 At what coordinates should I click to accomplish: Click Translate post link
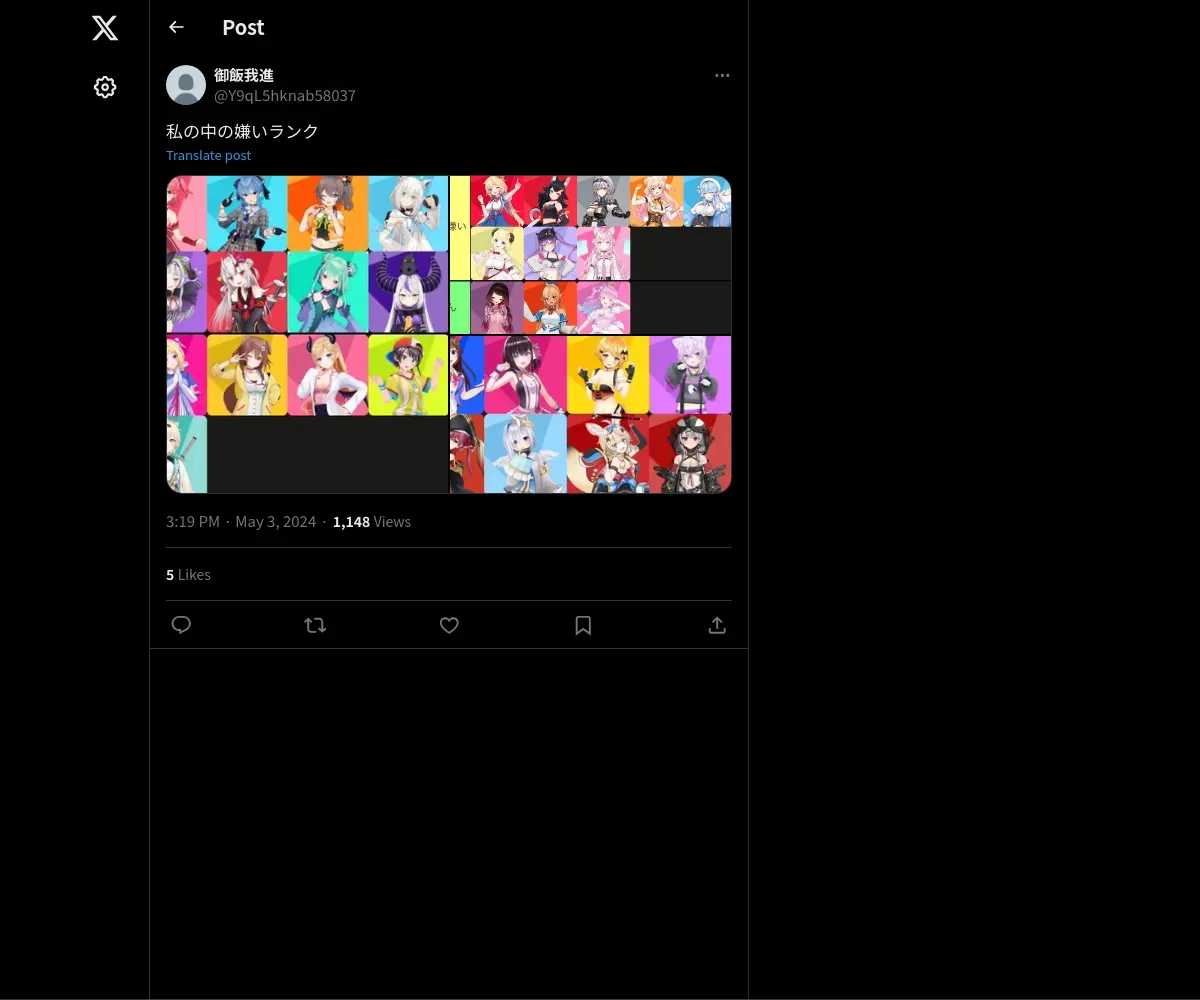point(208,155)
